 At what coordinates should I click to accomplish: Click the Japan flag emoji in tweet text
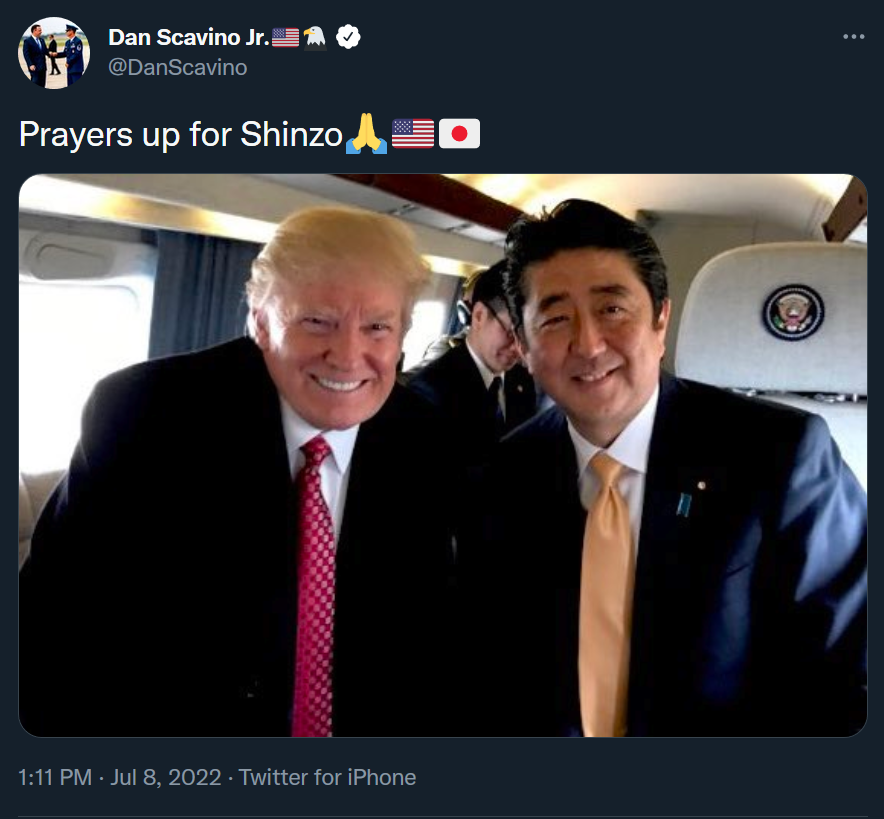[x=459, y=134]
